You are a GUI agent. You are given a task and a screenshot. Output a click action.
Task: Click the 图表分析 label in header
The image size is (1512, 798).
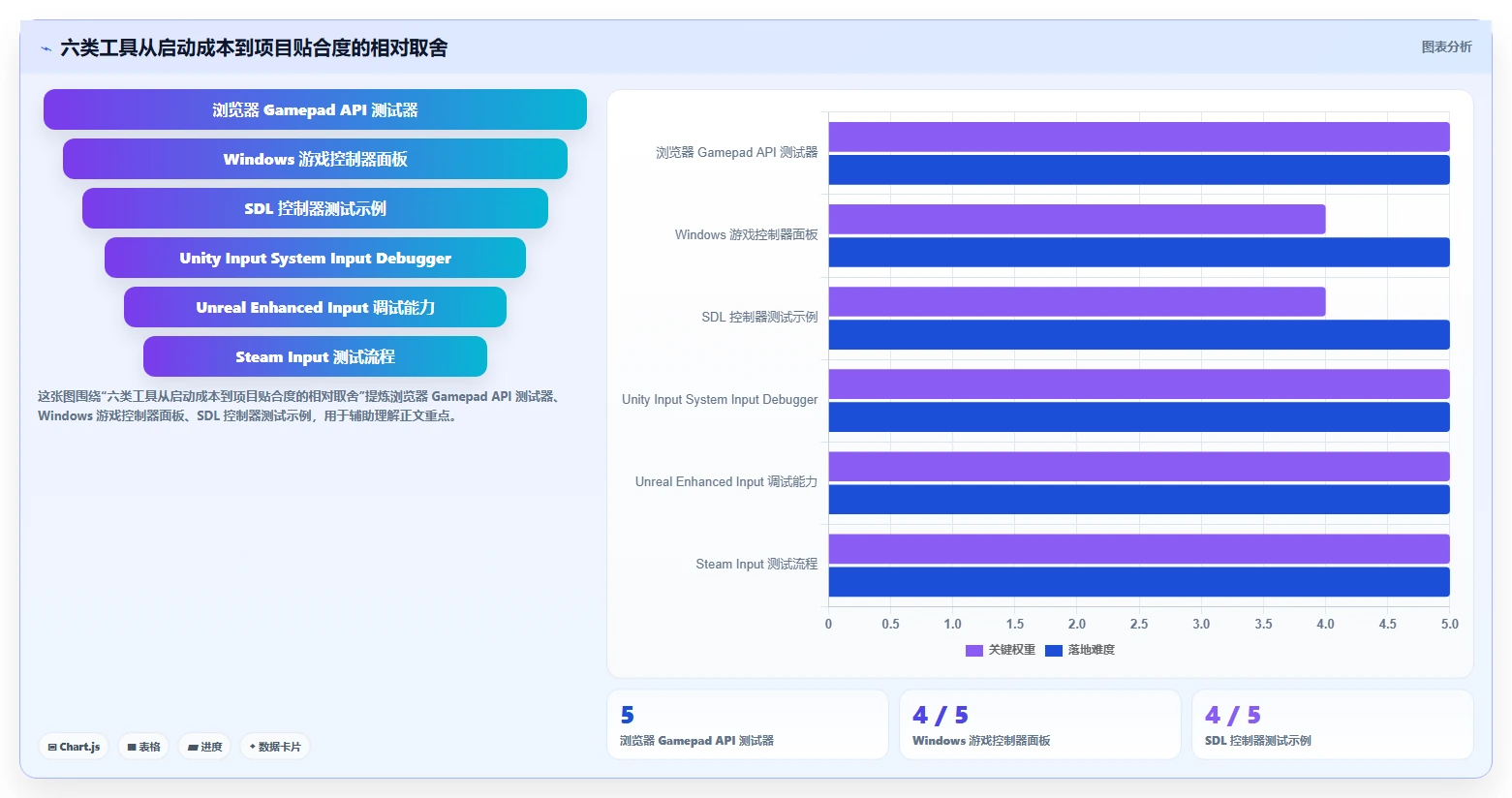[x=1446, y=46]
